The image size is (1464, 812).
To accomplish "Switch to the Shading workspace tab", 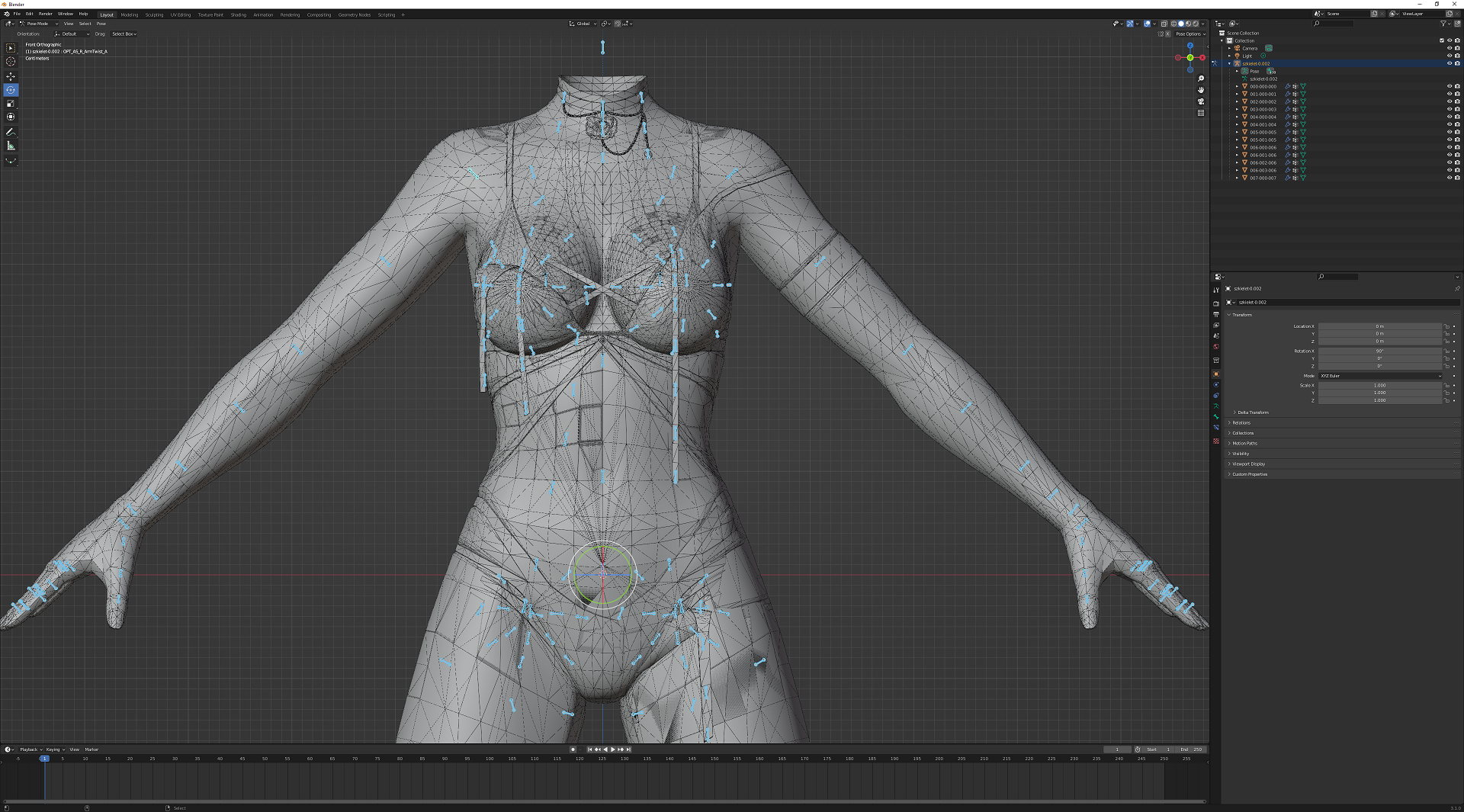I will coord(239,14).
